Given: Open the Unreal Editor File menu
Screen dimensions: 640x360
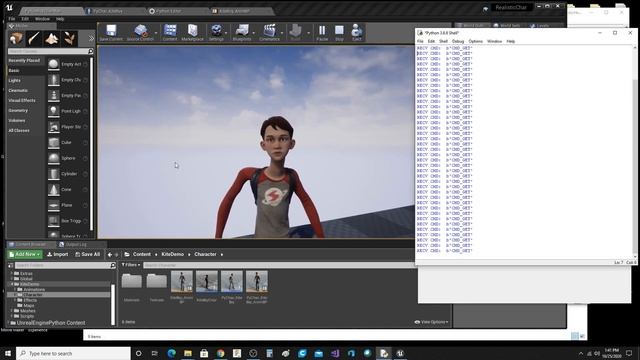Looking at the screenshot, I should pyautogui.click(x=12, y=19).
